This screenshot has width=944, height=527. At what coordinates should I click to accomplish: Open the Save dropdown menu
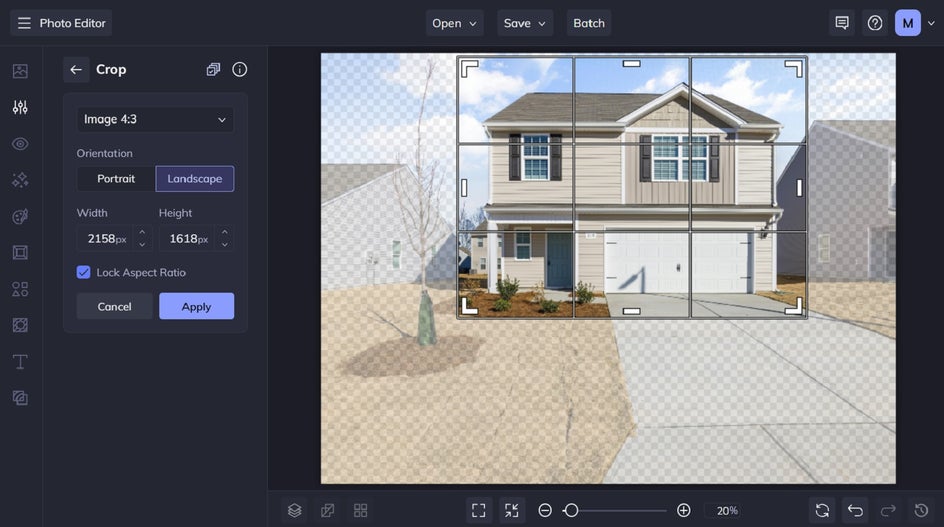point(525,23)
